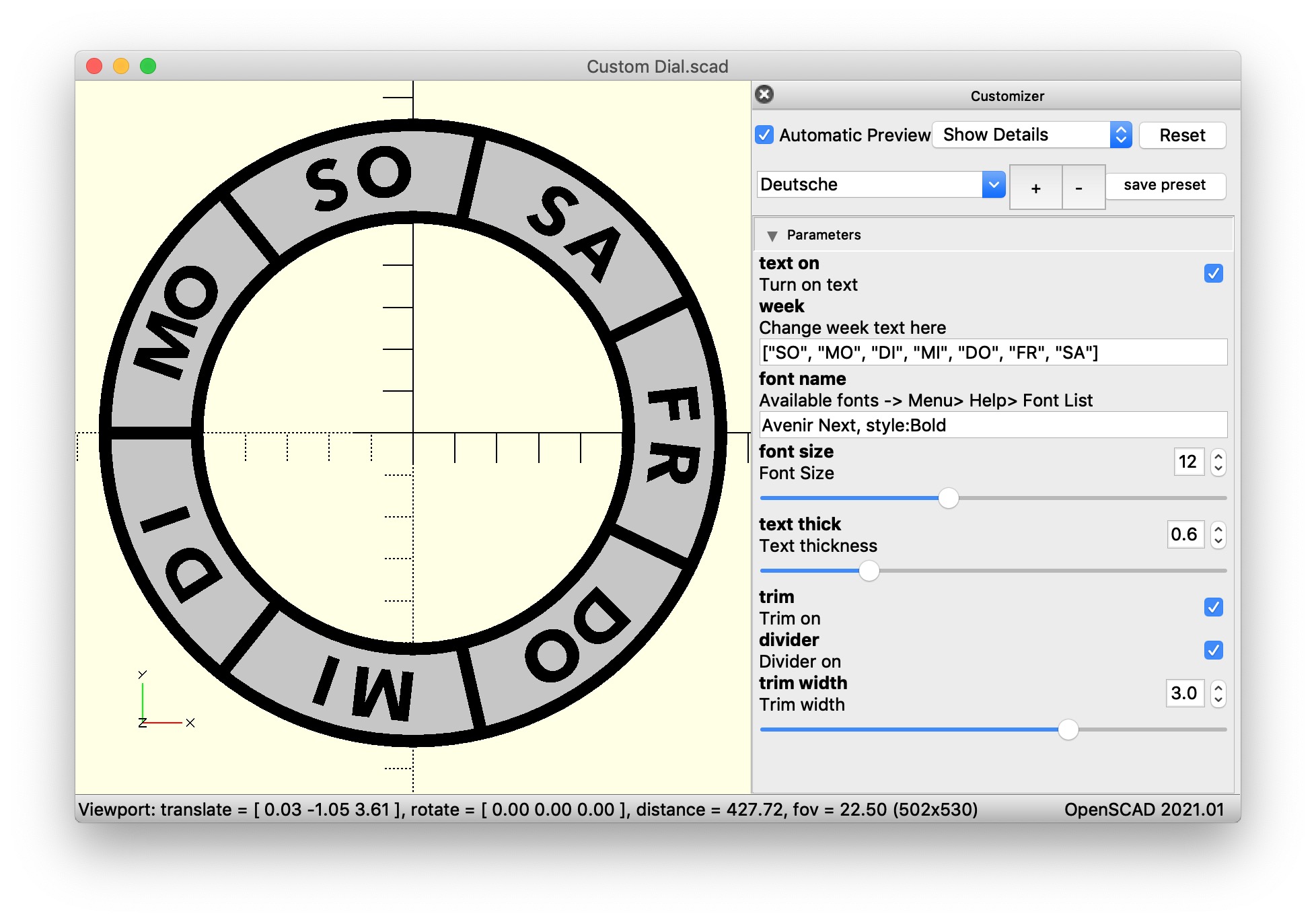Click the font name input field
The height and width of the screenshot is (922, 1316).
[992, 425]
